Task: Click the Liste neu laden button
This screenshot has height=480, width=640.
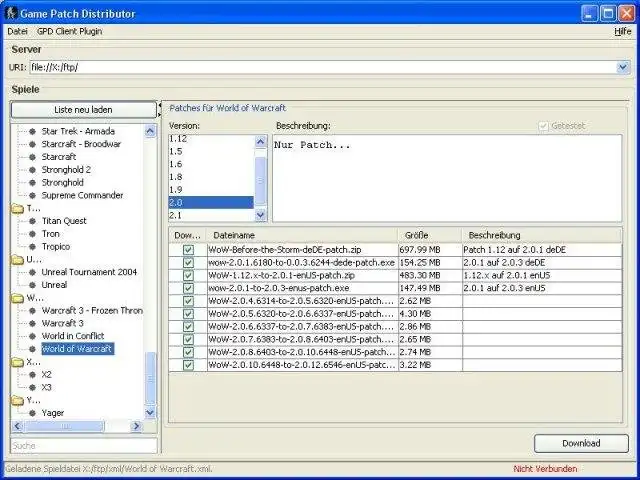Action: [x=83, y=110]
